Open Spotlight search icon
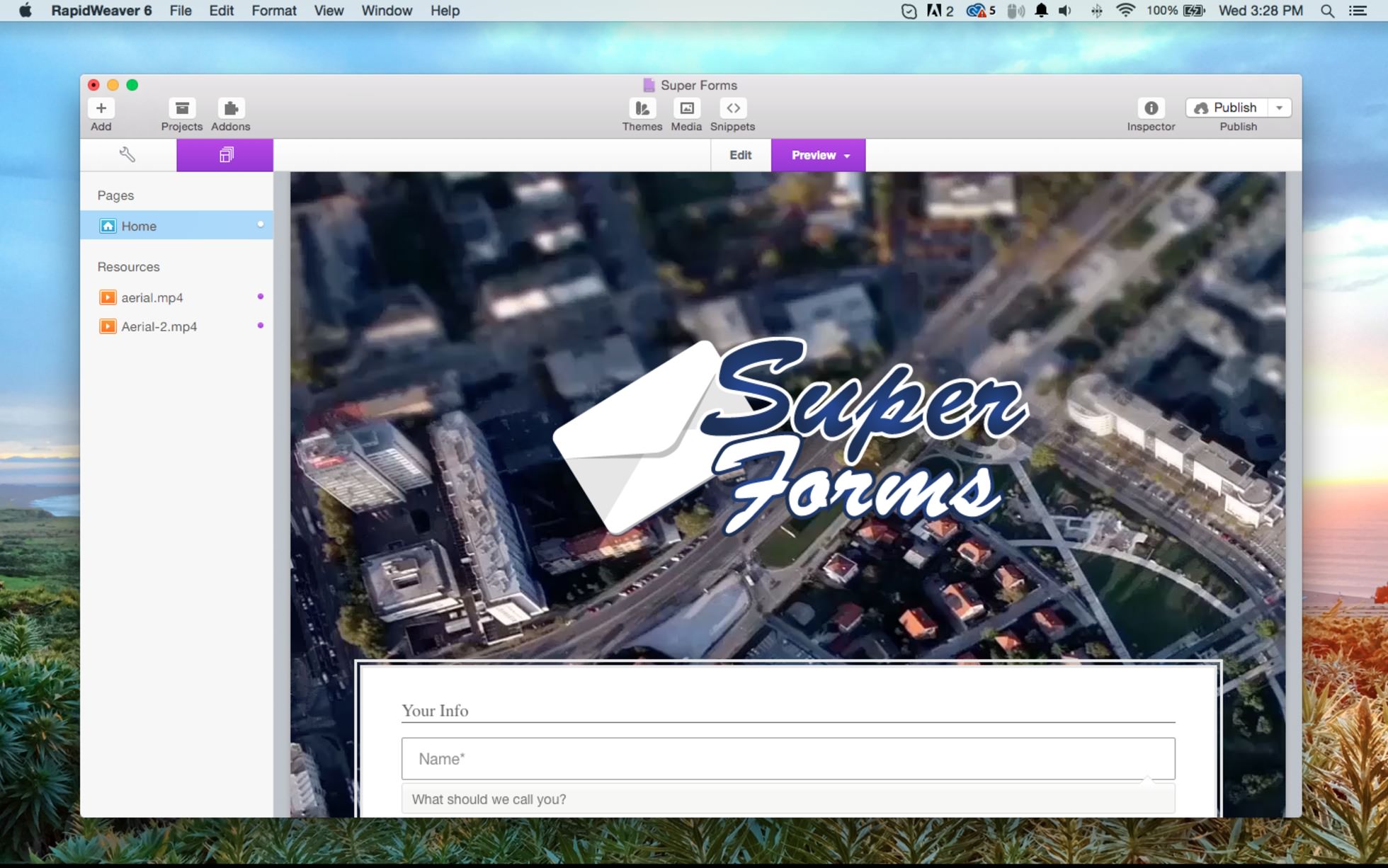 click(1328, 11)
